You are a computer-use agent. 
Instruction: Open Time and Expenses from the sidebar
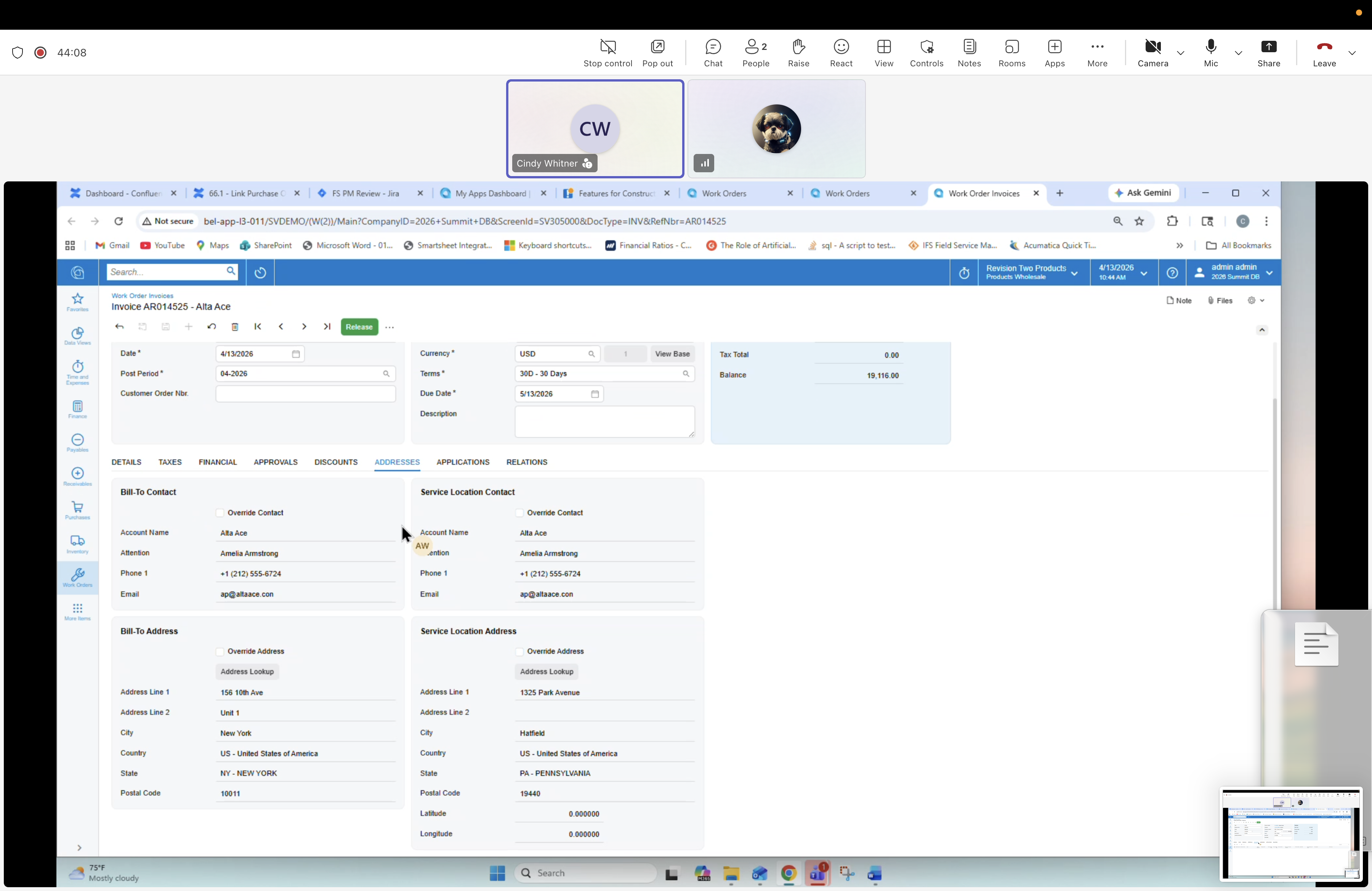coord(77,372)
